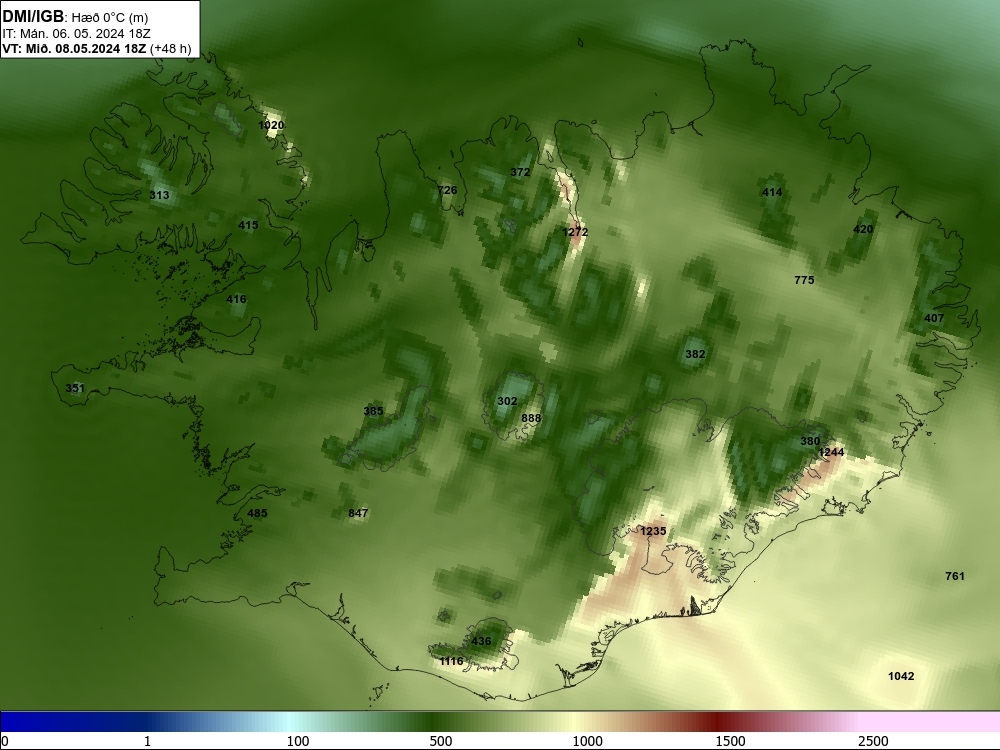Click the 415 value label
Image resolution: width=1000 pixels, height=750 pixels.
pos(248,225)
